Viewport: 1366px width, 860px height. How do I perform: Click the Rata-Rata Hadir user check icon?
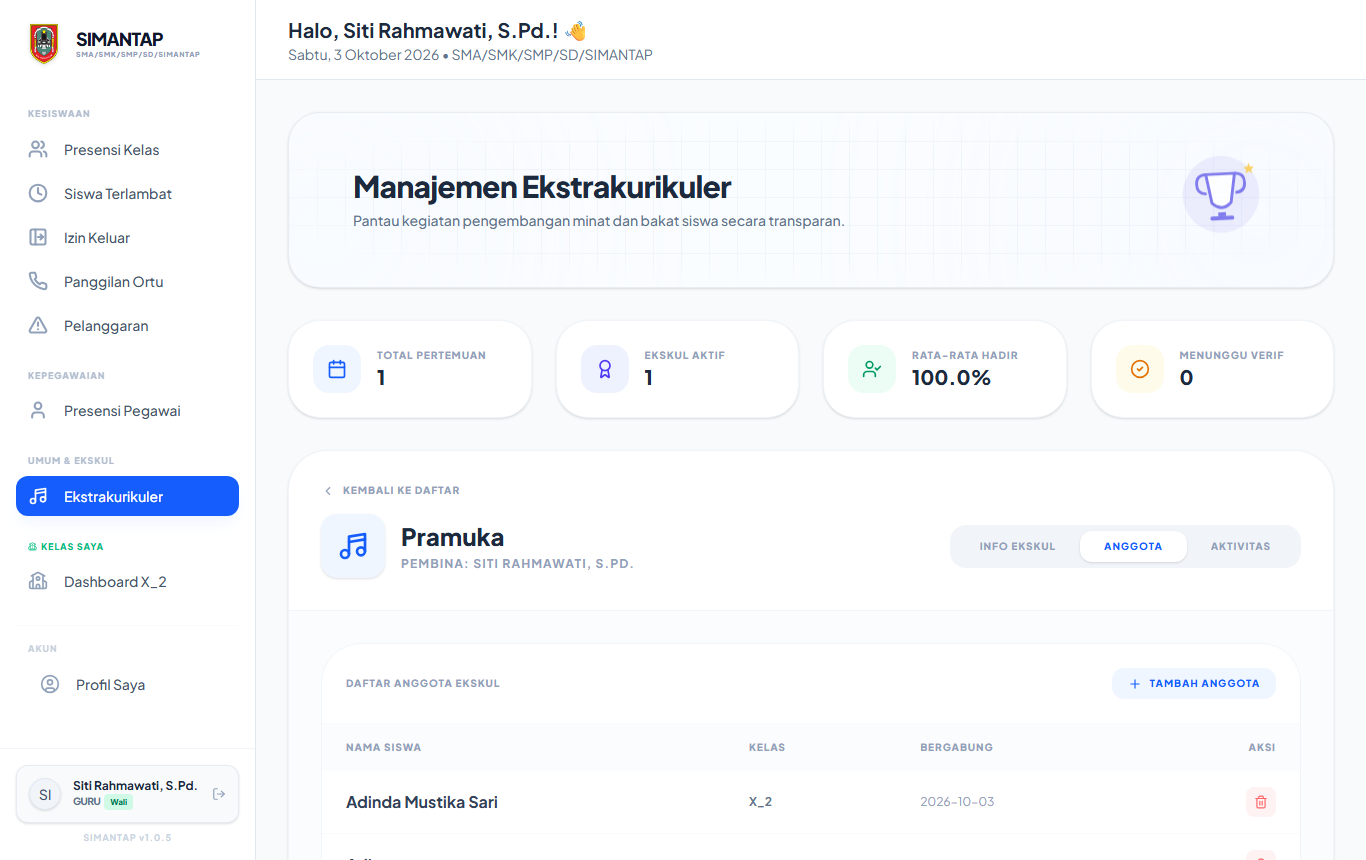pos(872,369)
